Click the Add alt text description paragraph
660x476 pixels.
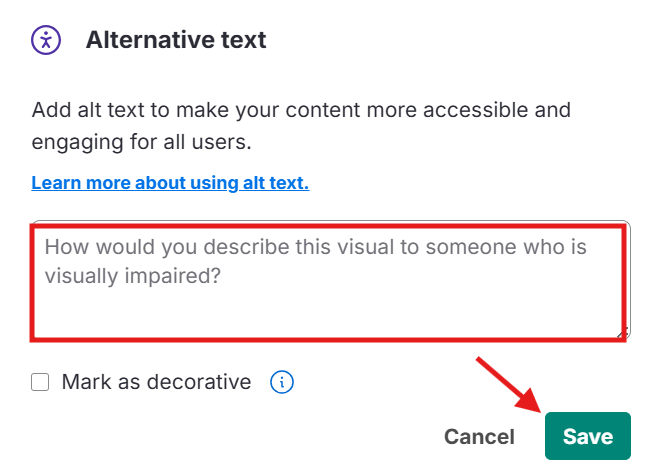(301, 123)
